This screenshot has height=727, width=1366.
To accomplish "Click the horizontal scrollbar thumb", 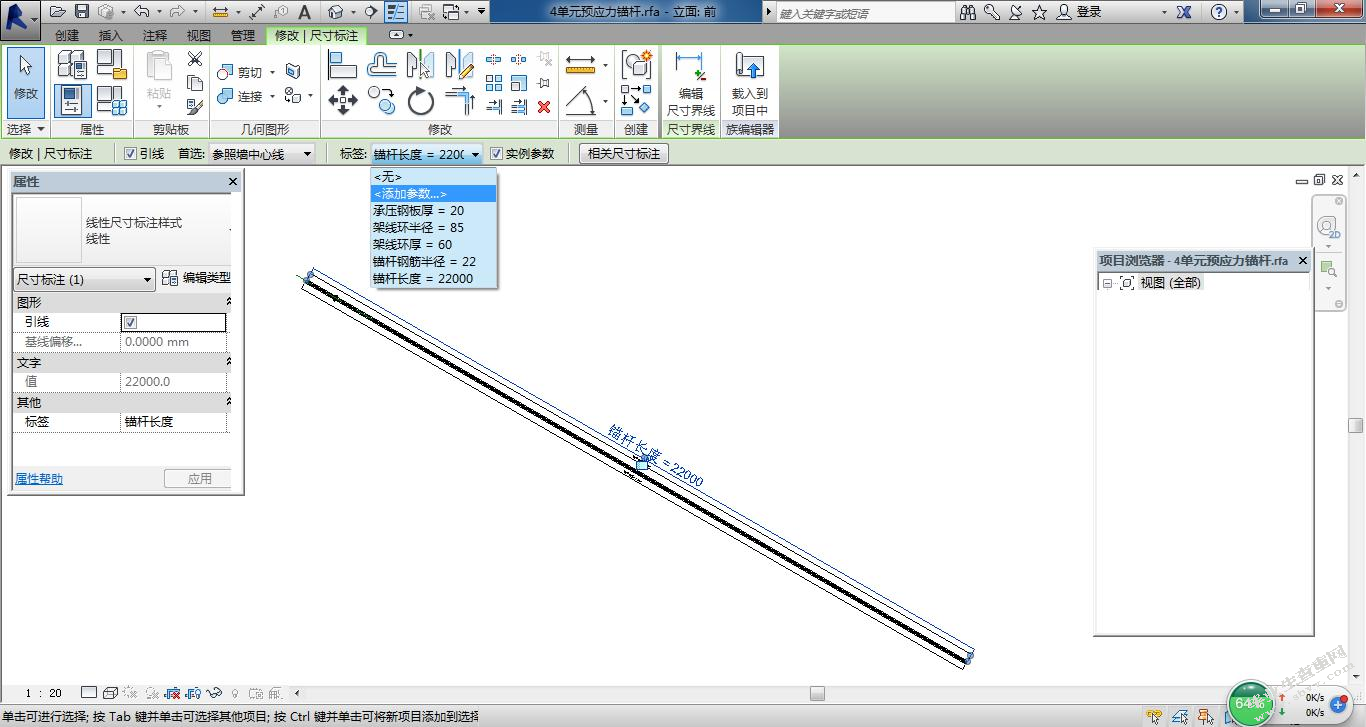I will point(817,693).
